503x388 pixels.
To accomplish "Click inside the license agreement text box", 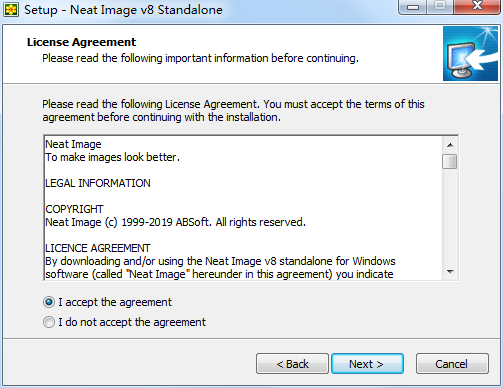I will [243, 208].
